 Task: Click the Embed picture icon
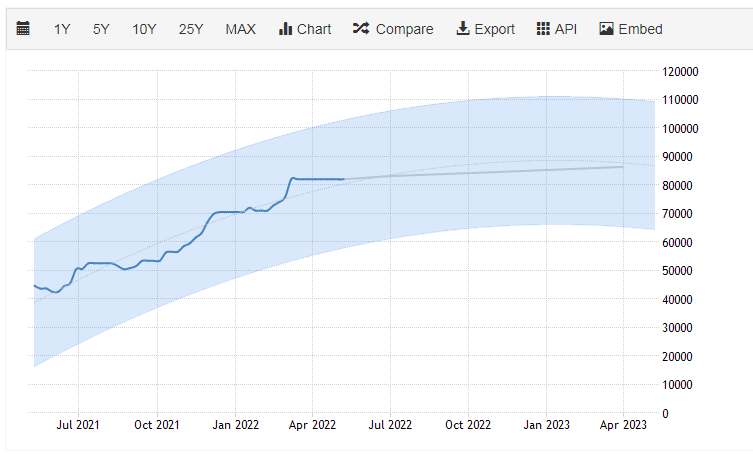[606, 29]
